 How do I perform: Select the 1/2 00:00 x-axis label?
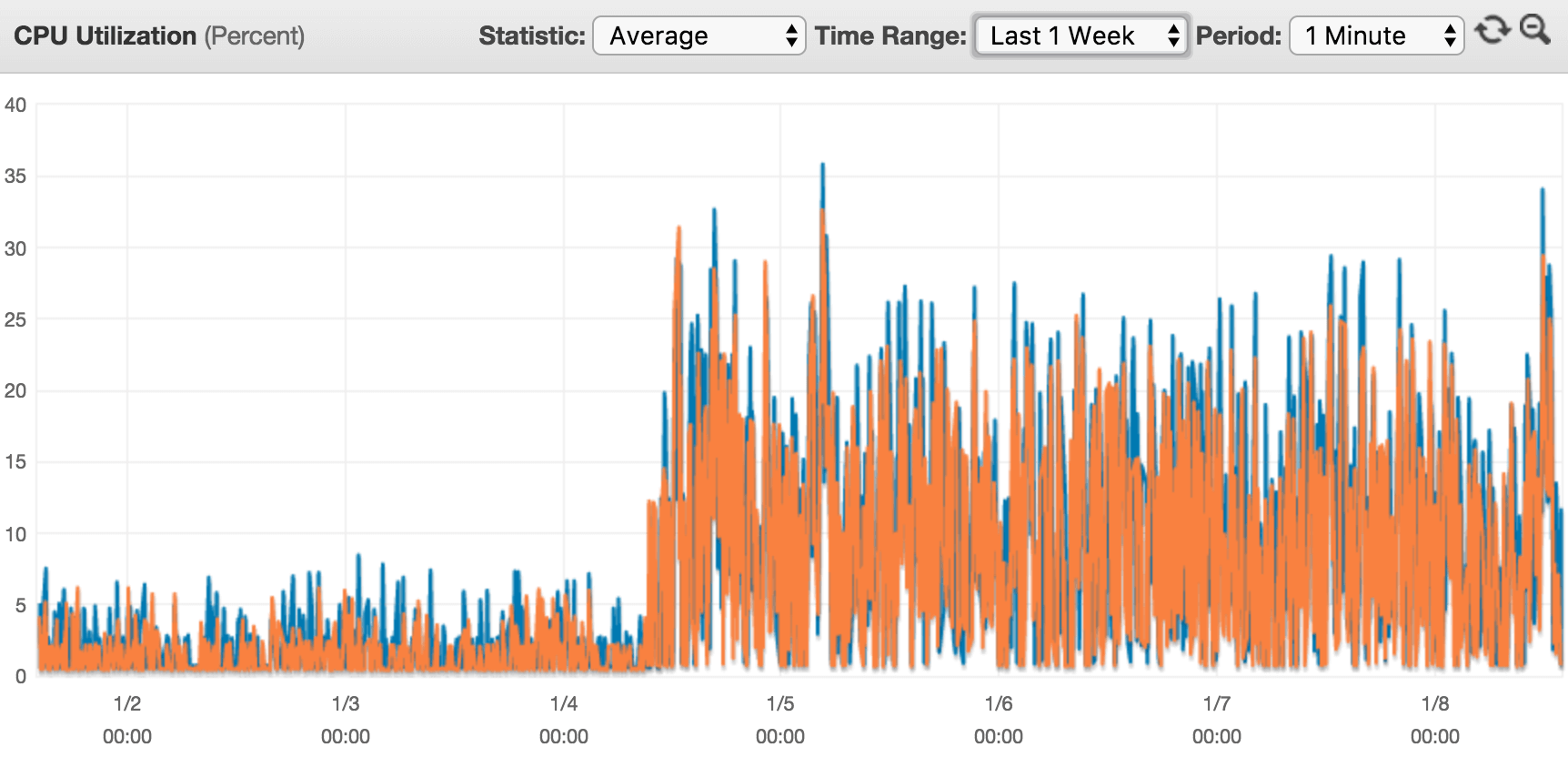click(x=127, y=719)
